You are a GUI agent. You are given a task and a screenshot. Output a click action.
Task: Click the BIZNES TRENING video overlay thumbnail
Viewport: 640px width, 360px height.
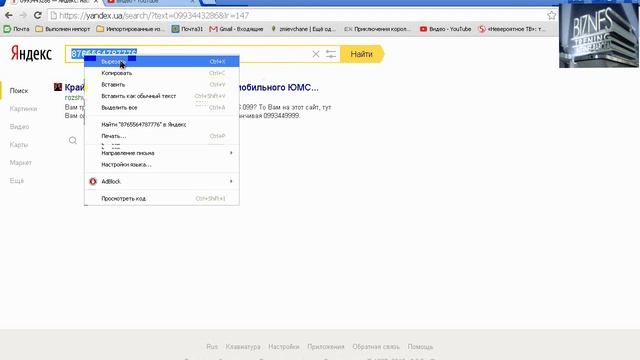(599, 35)
